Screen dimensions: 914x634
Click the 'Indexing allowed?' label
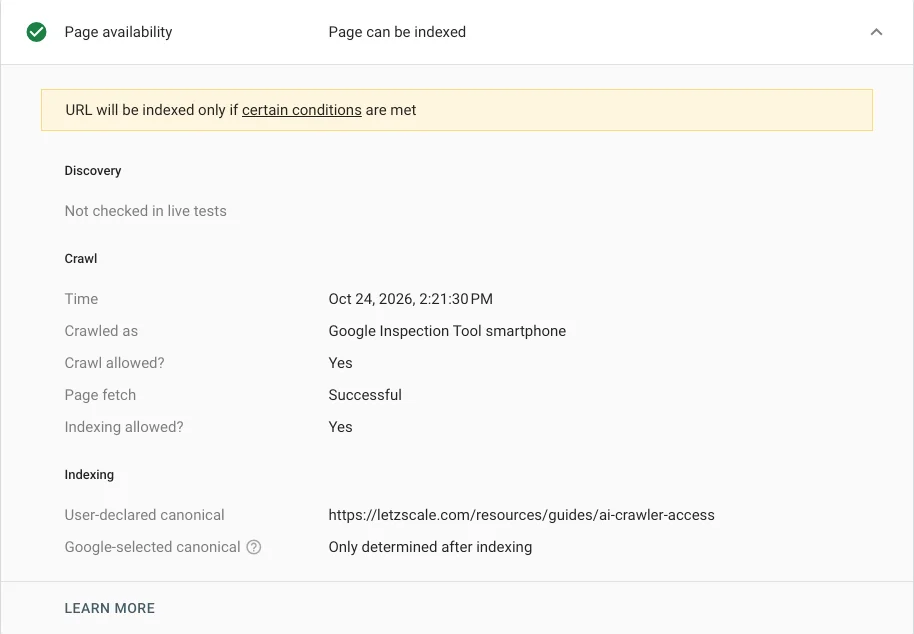(x=124, y=427)
